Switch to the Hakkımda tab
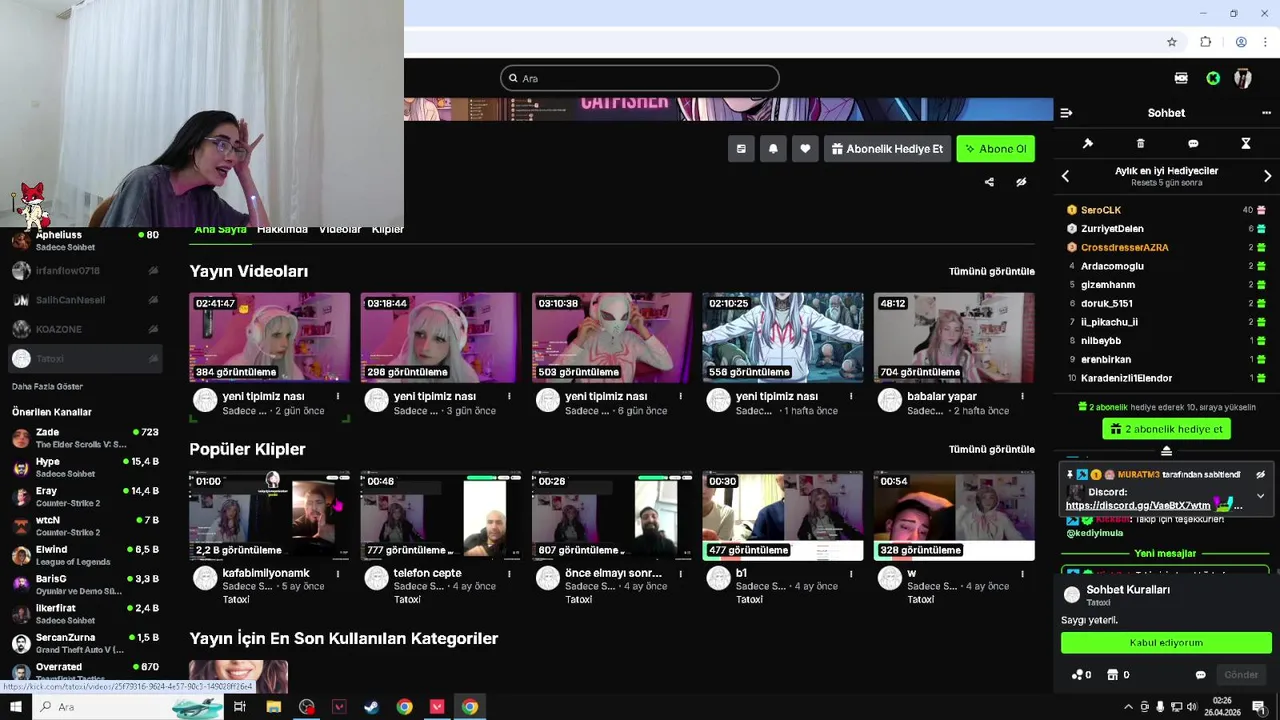Image resolution: width=1280 pixels, height=720 pixels. coord(282,230)
